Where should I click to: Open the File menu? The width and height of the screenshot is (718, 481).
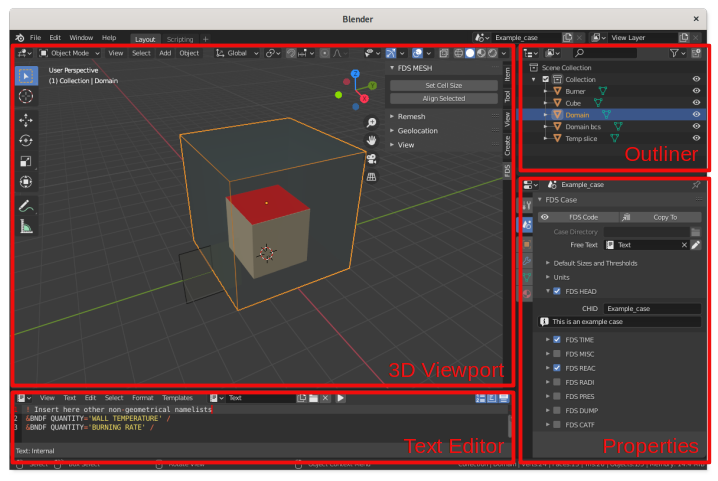tap(35, 38)
